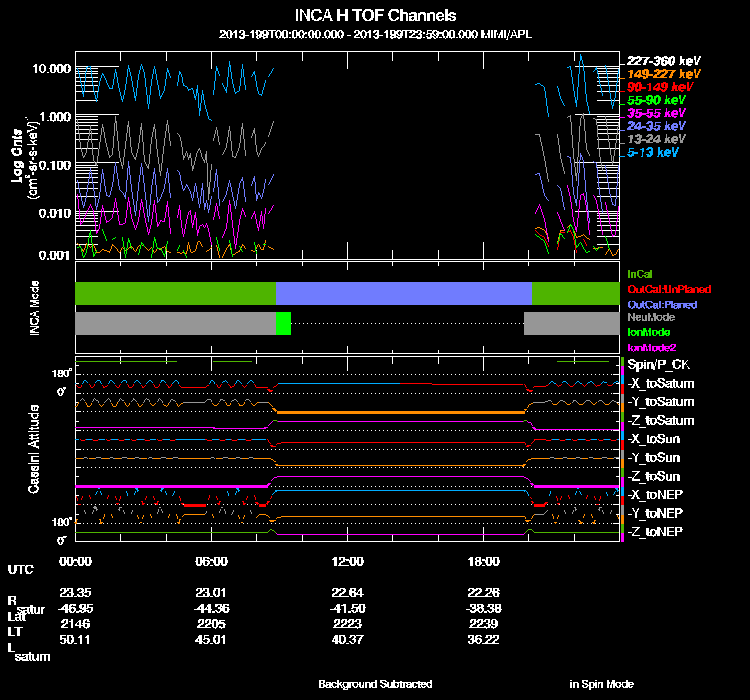Screen dimensions: 750x700
Task: Select the InCal mode legend label
Action: click(x=640, y=274)
